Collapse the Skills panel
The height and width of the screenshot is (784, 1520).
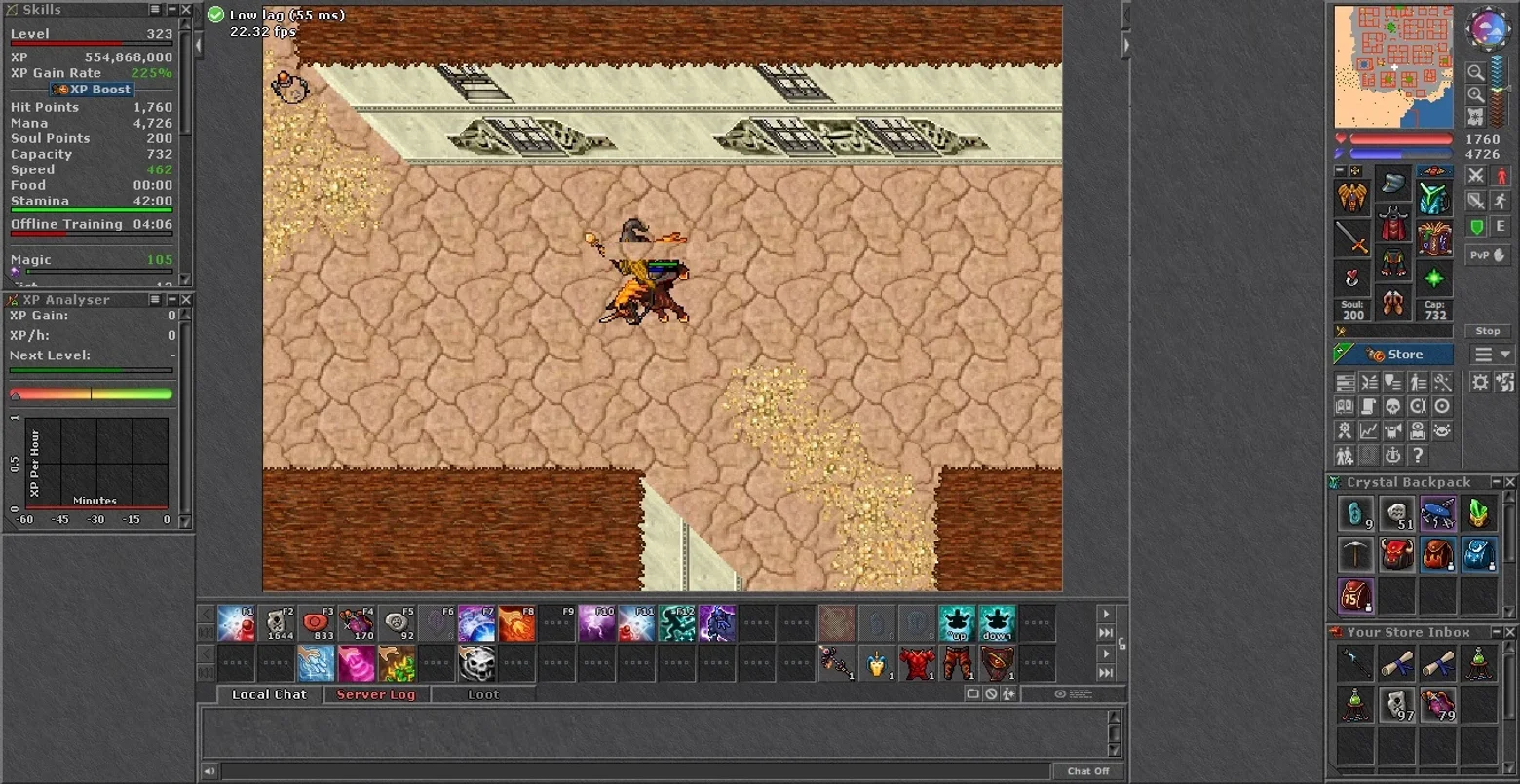pos(171,9)
